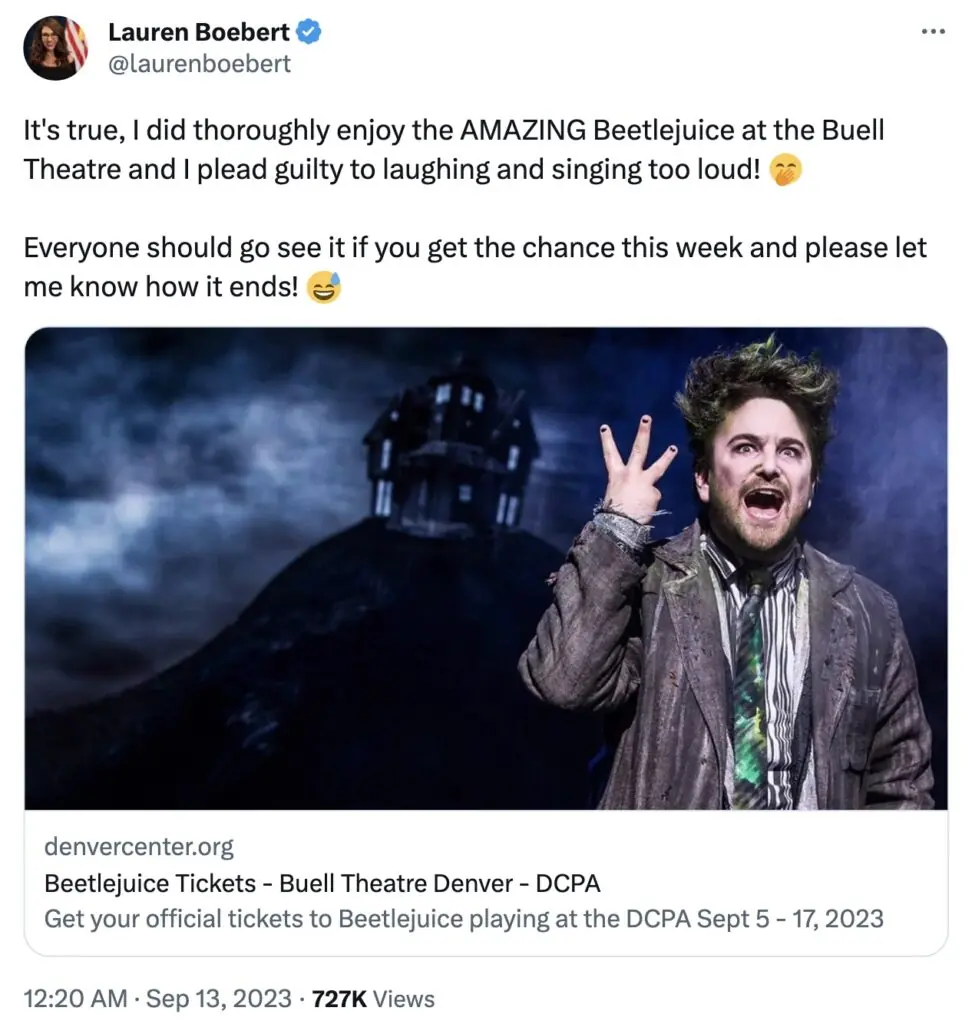The image size is (972, 1024).
Task: Click the word AMAZING in the tweet
Action: [523, 130]
